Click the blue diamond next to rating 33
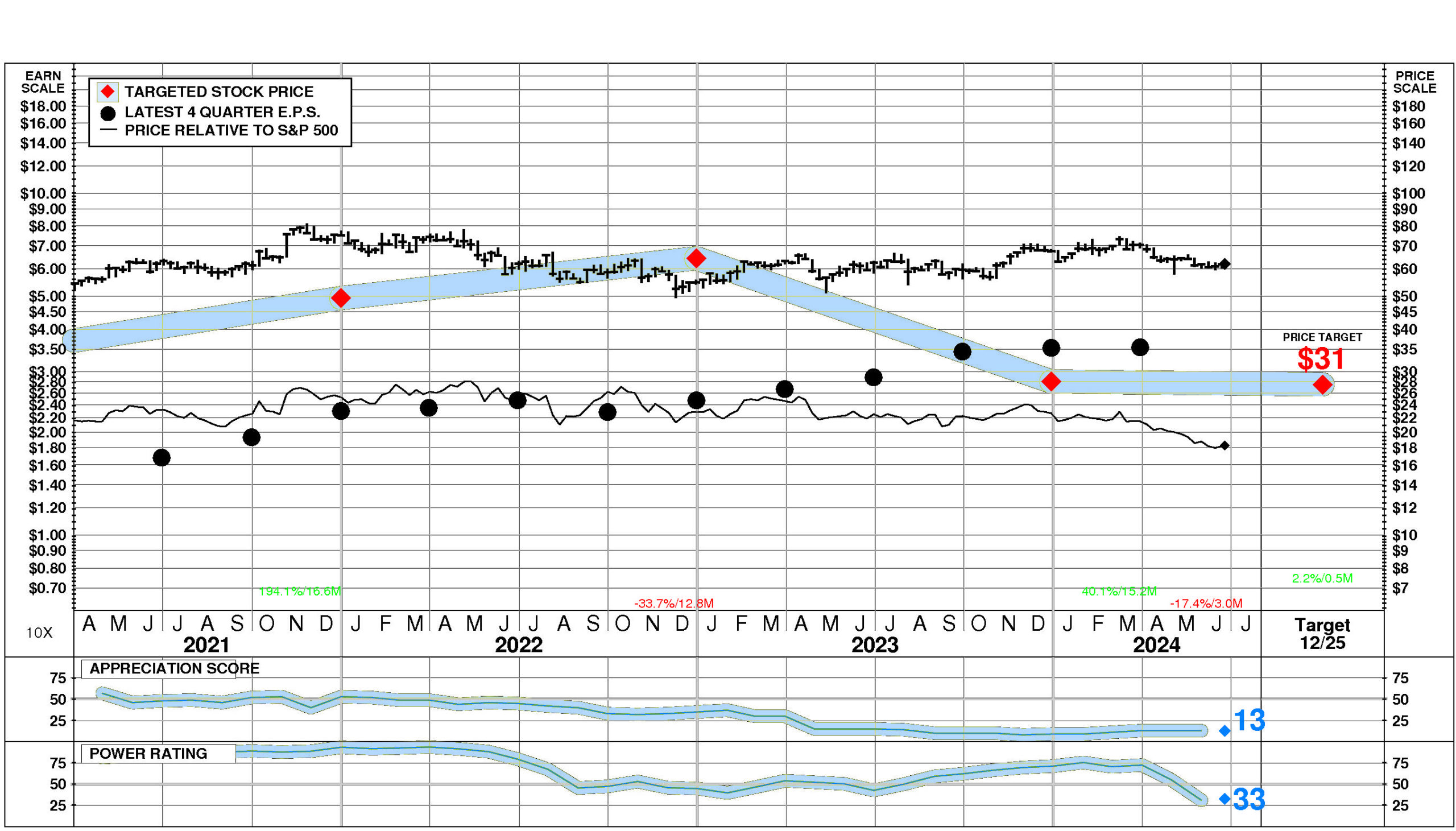1456x831 pixels. coord(1225,799)
